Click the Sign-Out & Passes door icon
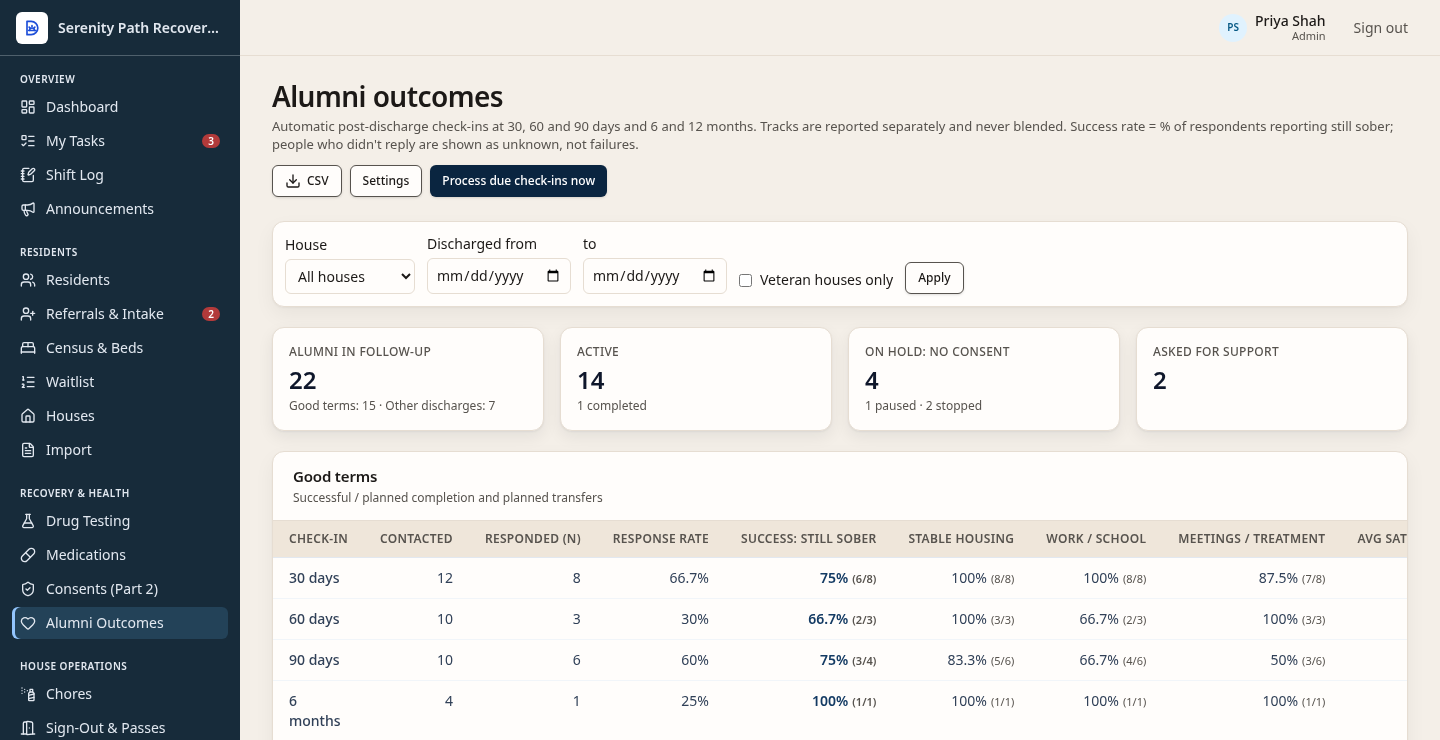Viewport: 1440px width, 740px height. 28,728
